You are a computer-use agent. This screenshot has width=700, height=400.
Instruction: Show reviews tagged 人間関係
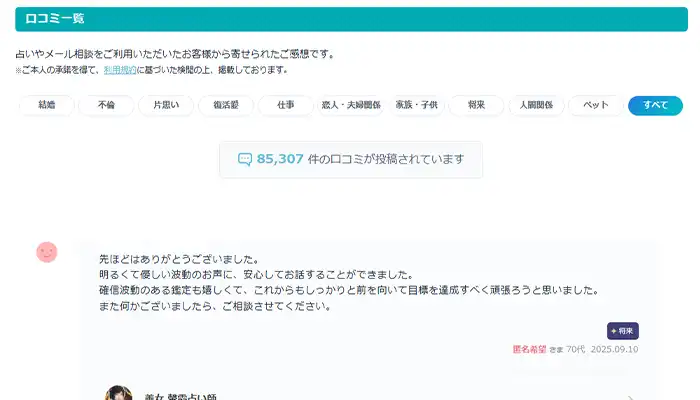[536, 105]
